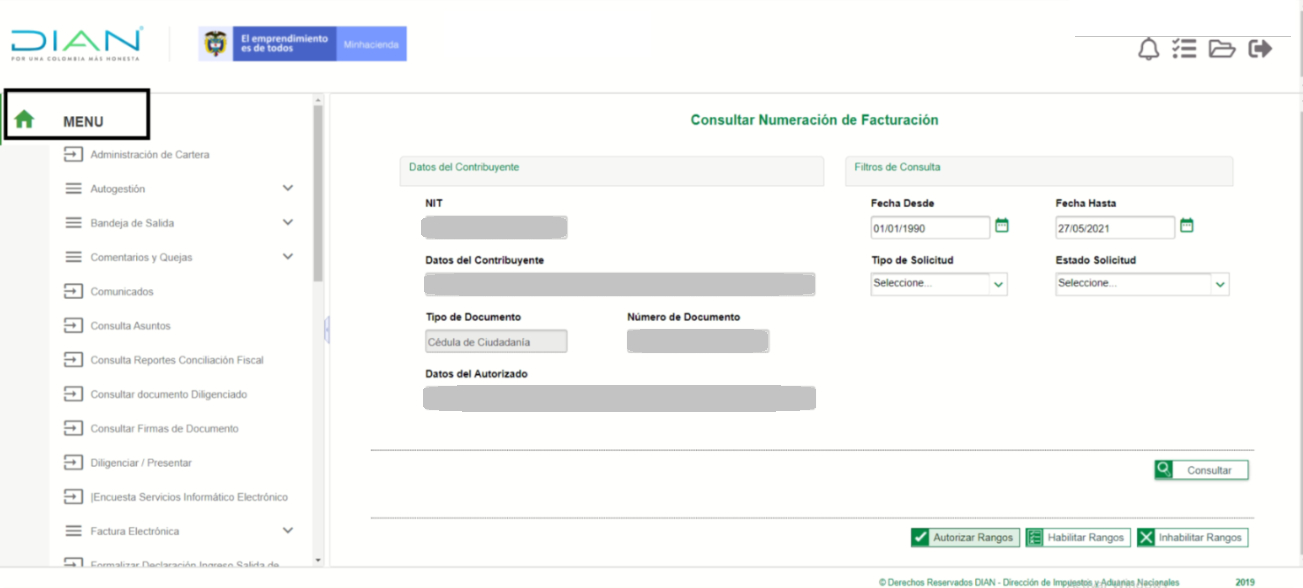Viewport: 1303px width, 588px height.
Task: Click the logout exit icon
Action: click(1260, 48)
